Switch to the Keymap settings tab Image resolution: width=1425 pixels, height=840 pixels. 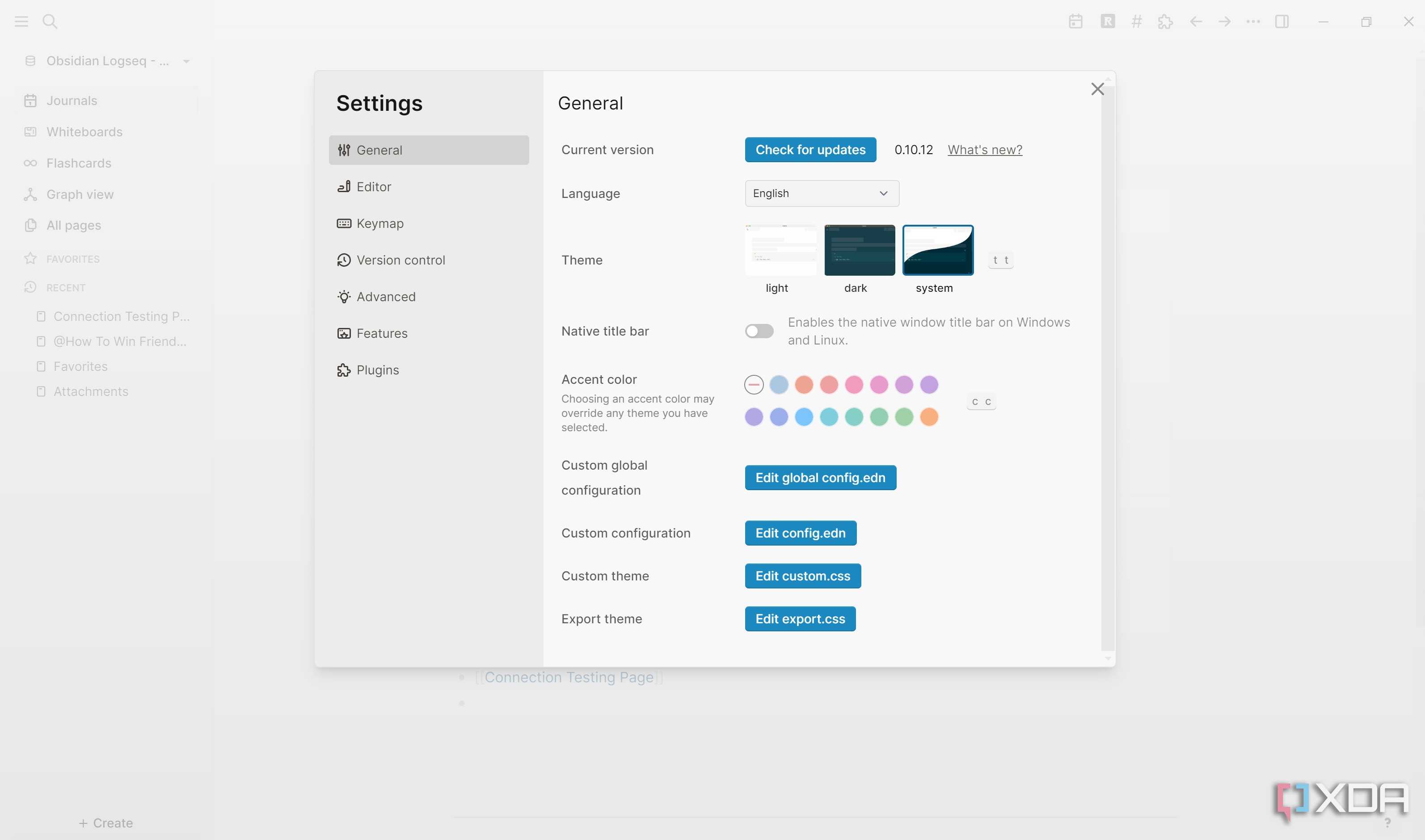coord(429,223)
